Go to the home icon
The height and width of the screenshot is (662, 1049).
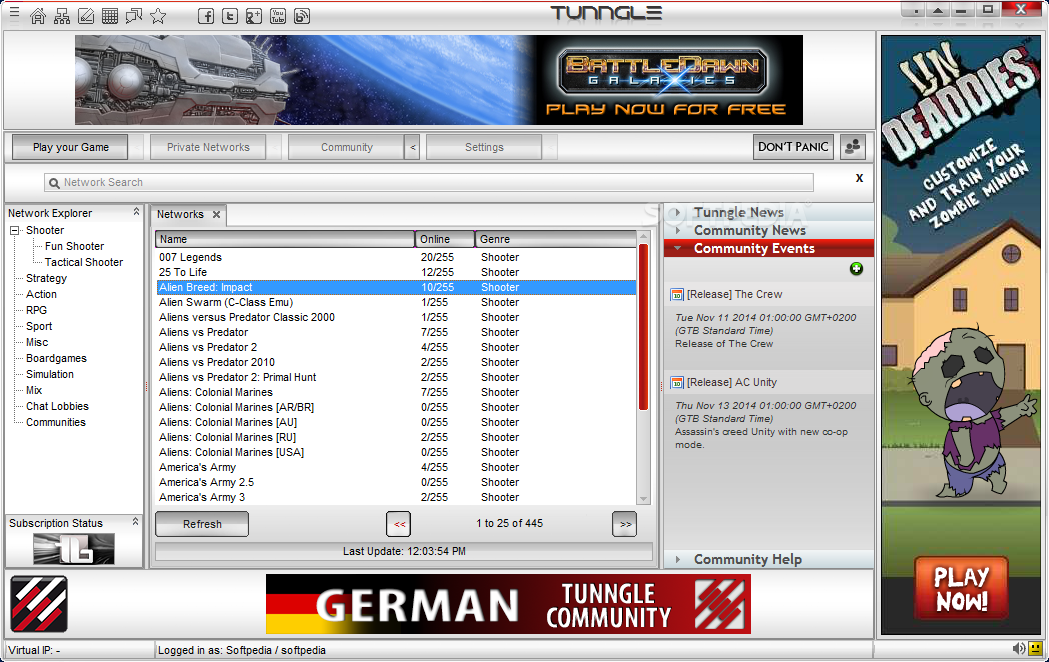[38, 16]
